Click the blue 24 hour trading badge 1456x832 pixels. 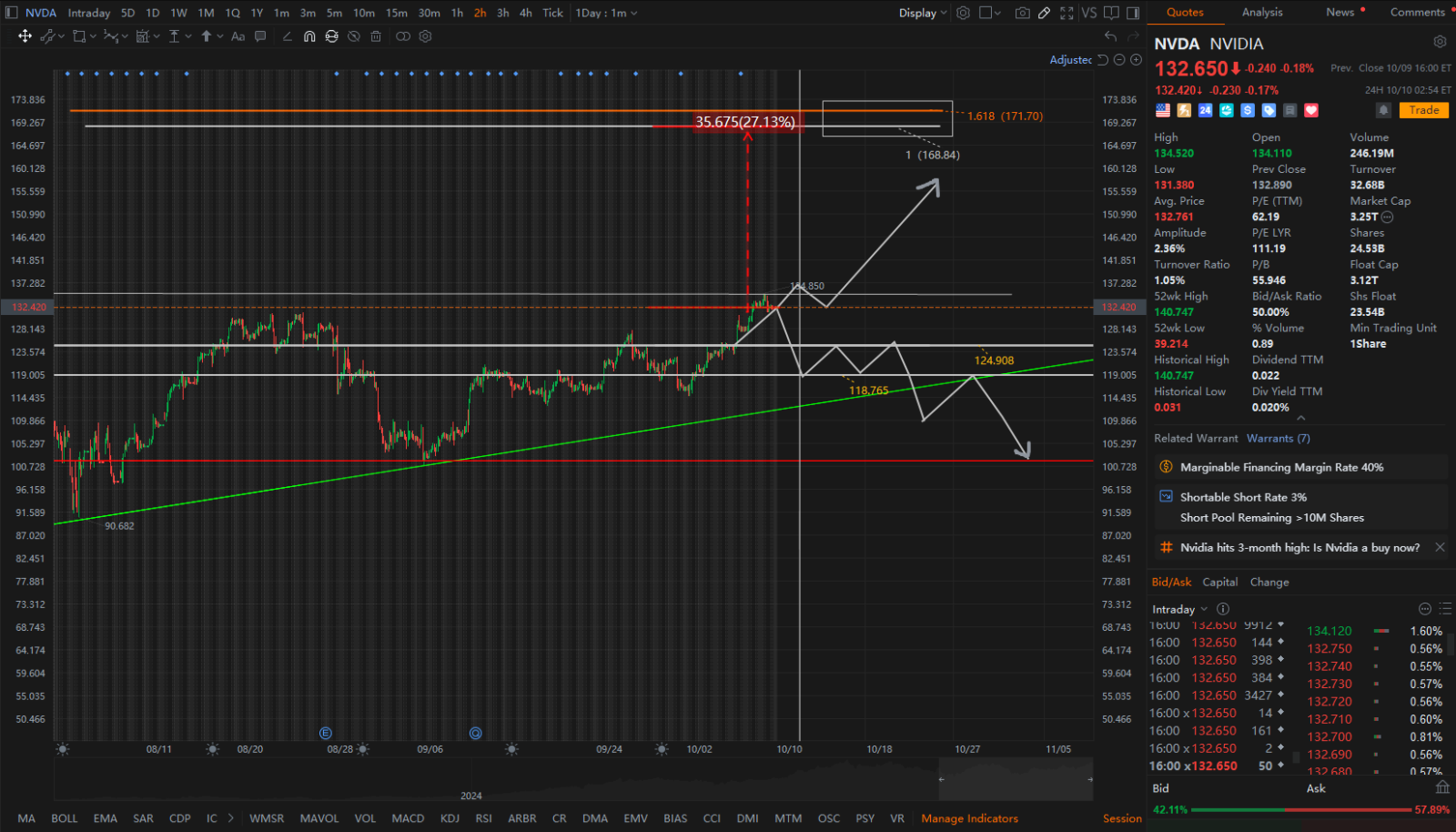1205,110
